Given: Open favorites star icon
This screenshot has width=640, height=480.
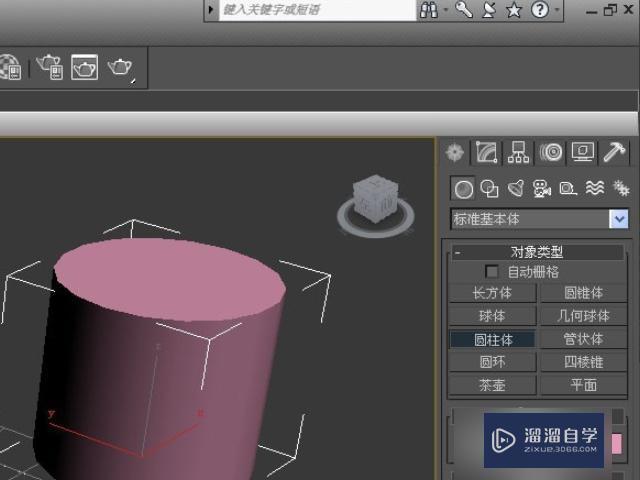Looking at the screenshot, I should pyautogui.click(x=514, y=9).
